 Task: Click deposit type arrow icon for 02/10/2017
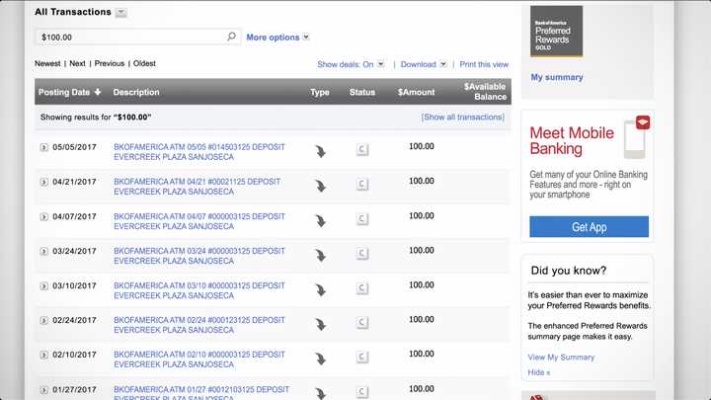(320, 359)
